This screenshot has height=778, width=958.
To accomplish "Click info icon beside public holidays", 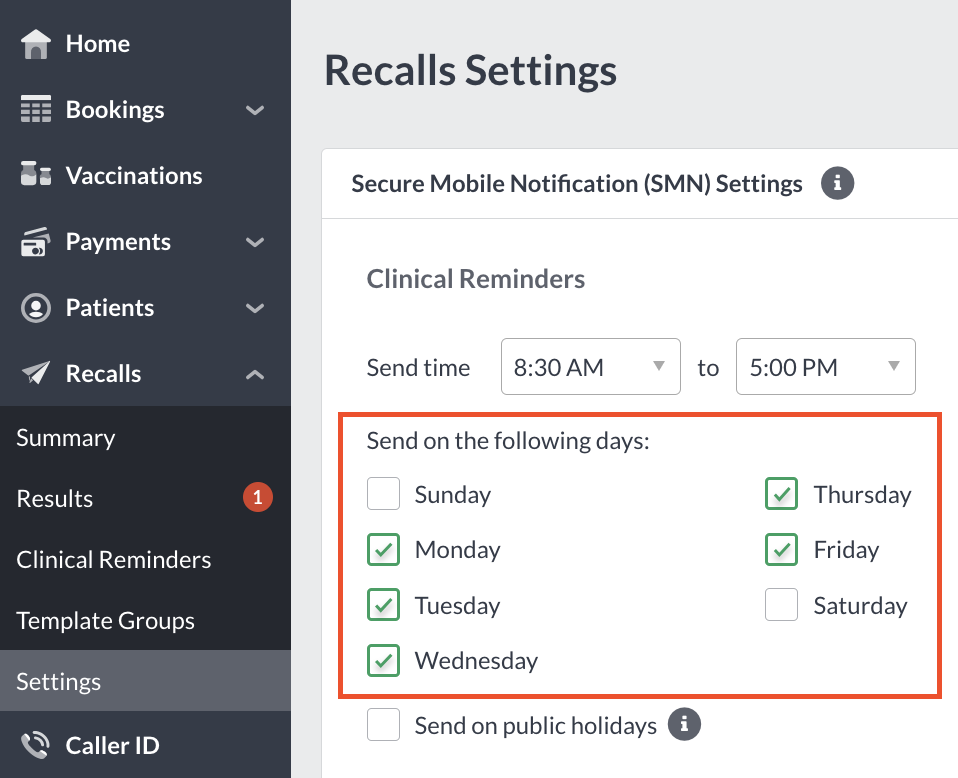I will [x=684, y=724].
